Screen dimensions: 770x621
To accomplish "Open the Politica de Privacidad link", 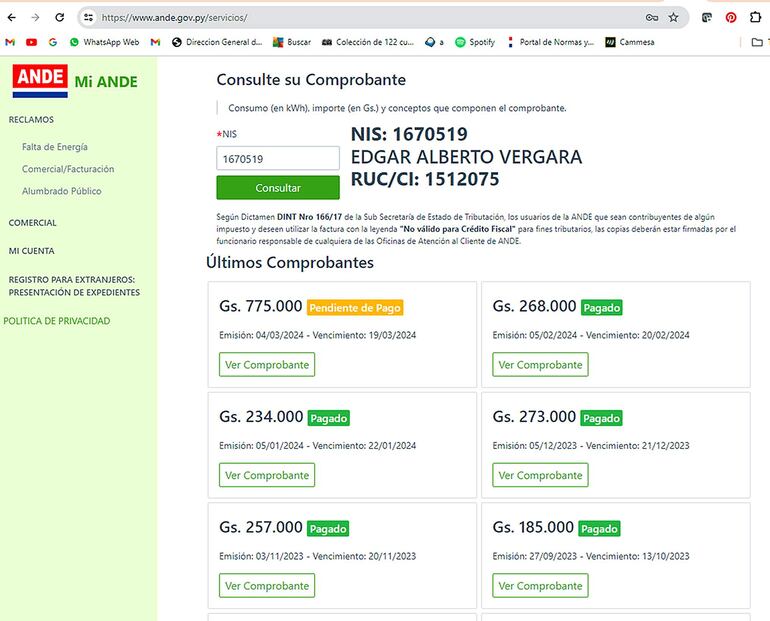I will click(57, 321).
